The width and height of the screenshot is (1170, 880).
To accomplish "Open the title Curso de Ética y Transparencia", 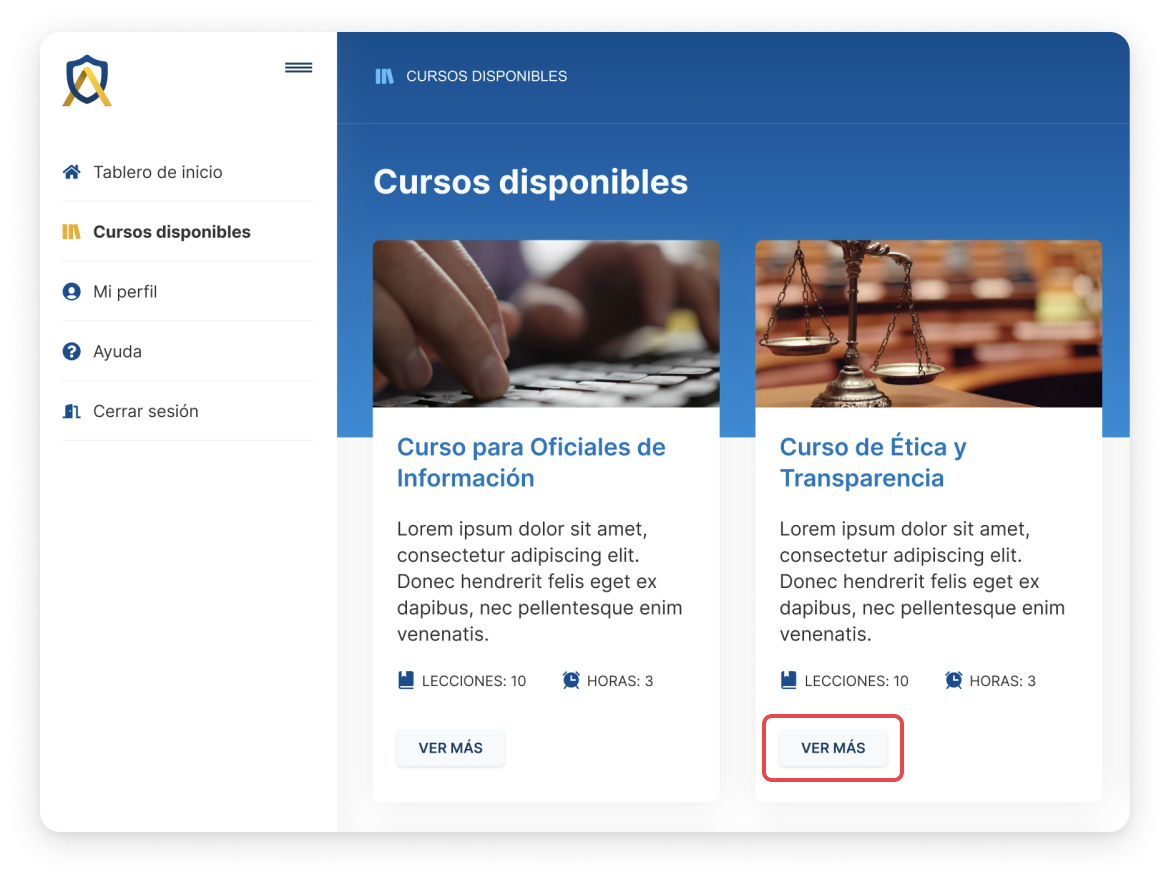I will click(873, 463).
